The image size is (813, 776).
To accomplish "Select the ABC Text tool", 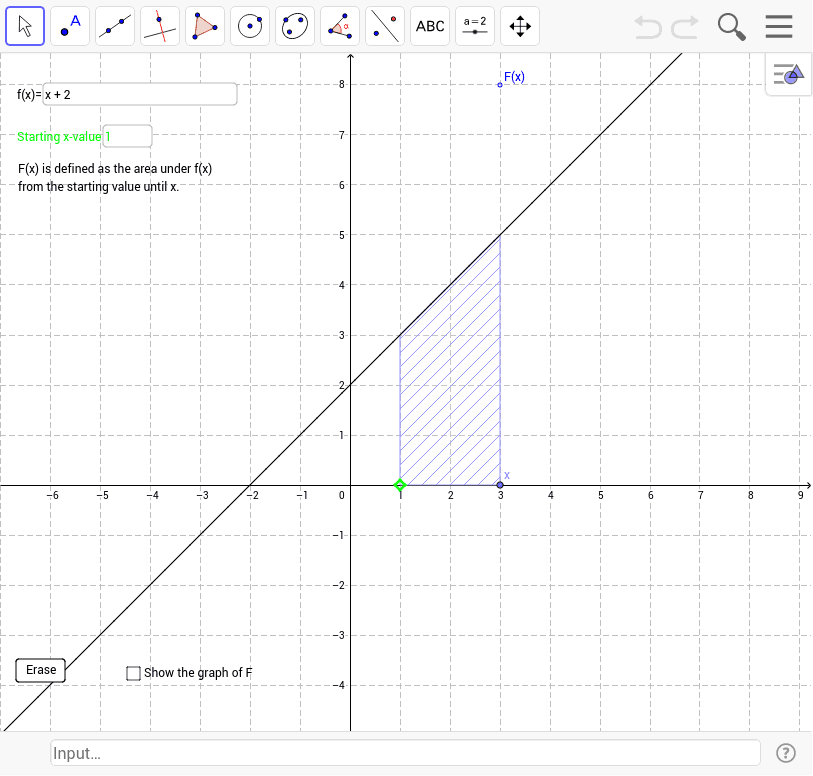I will 430,26.
